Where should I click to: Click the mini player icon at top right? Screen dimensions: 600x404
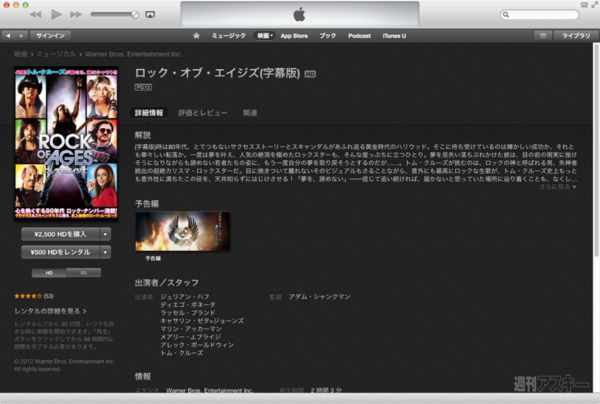click(x=584, y=5)
